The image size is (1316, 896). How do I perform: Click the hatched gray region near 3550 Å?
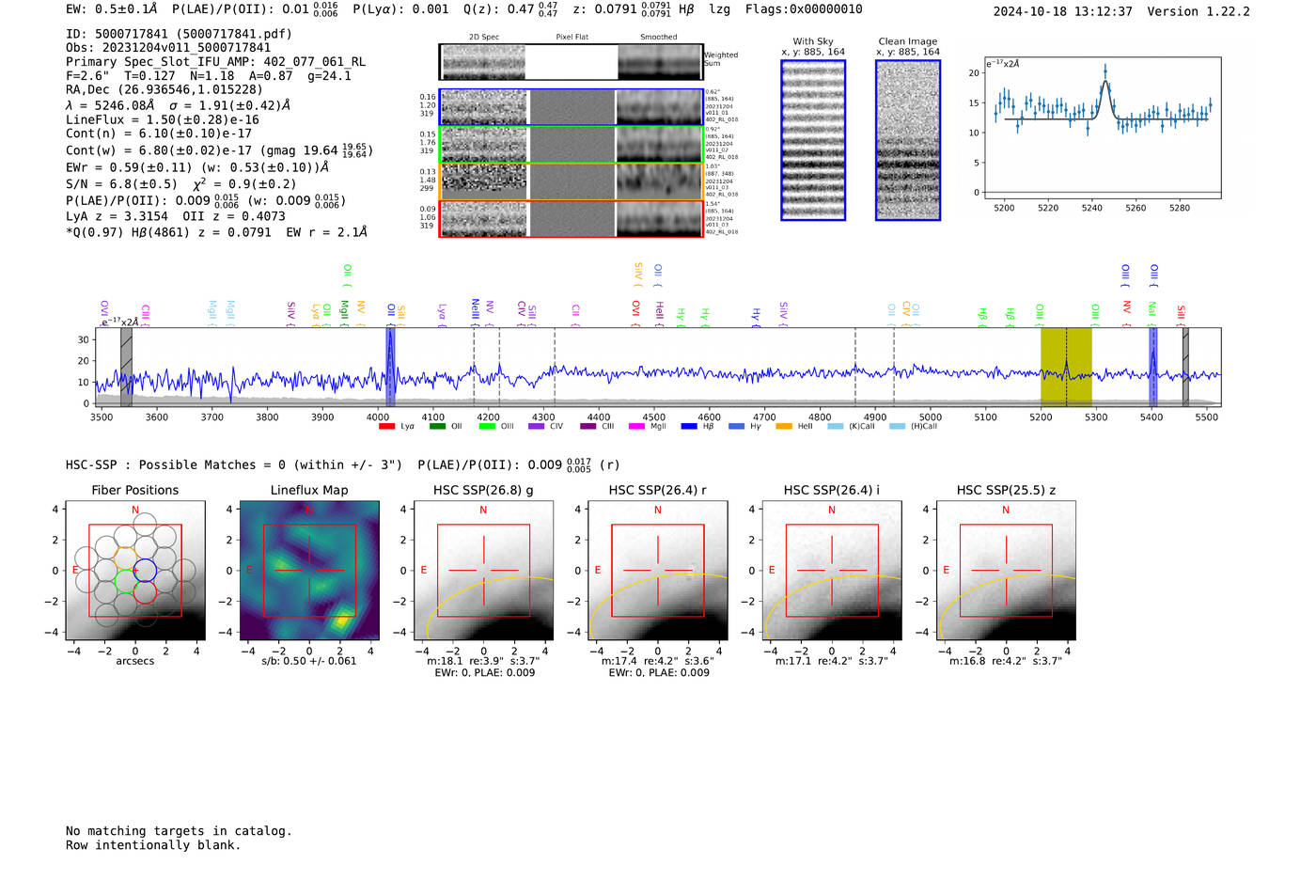(126, 367)
